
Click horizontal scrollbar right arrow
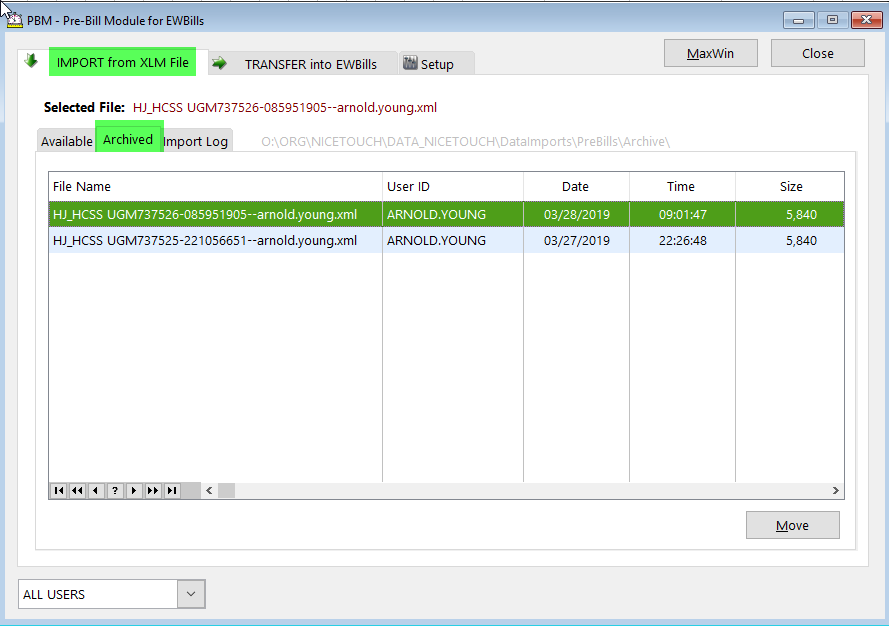(835, 490)
